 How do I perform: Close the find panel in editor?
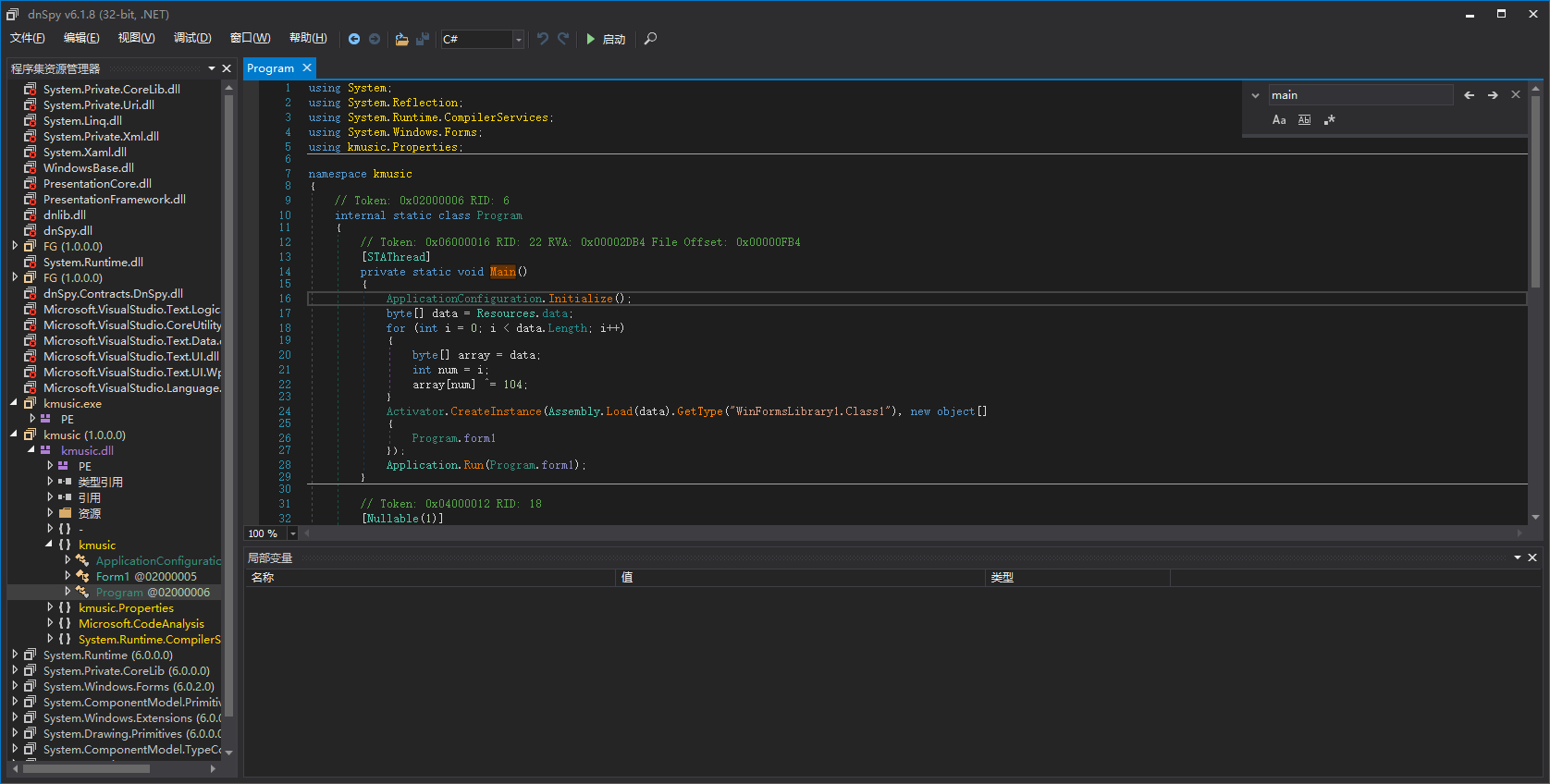pyautogui.click(x=1516, y=95)
